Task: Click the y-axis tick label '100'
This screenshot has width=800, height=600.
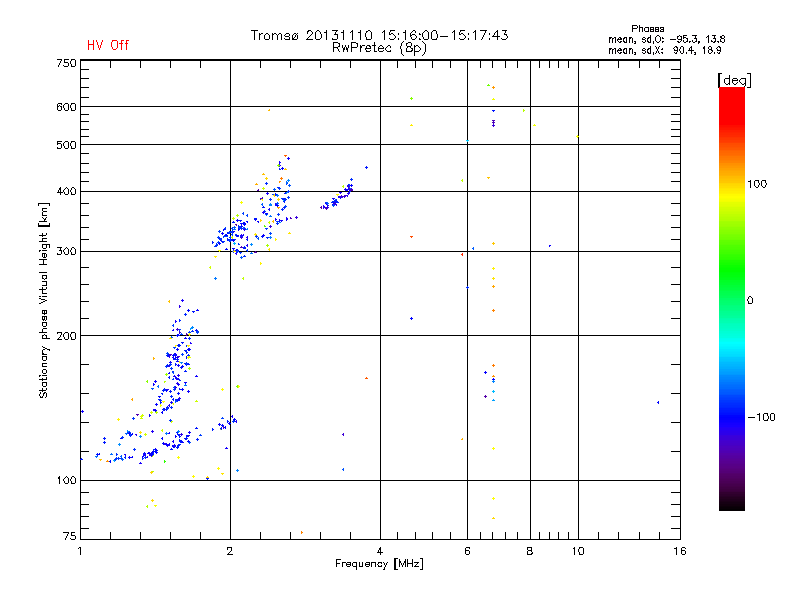Action: click(x=66, y=481)
